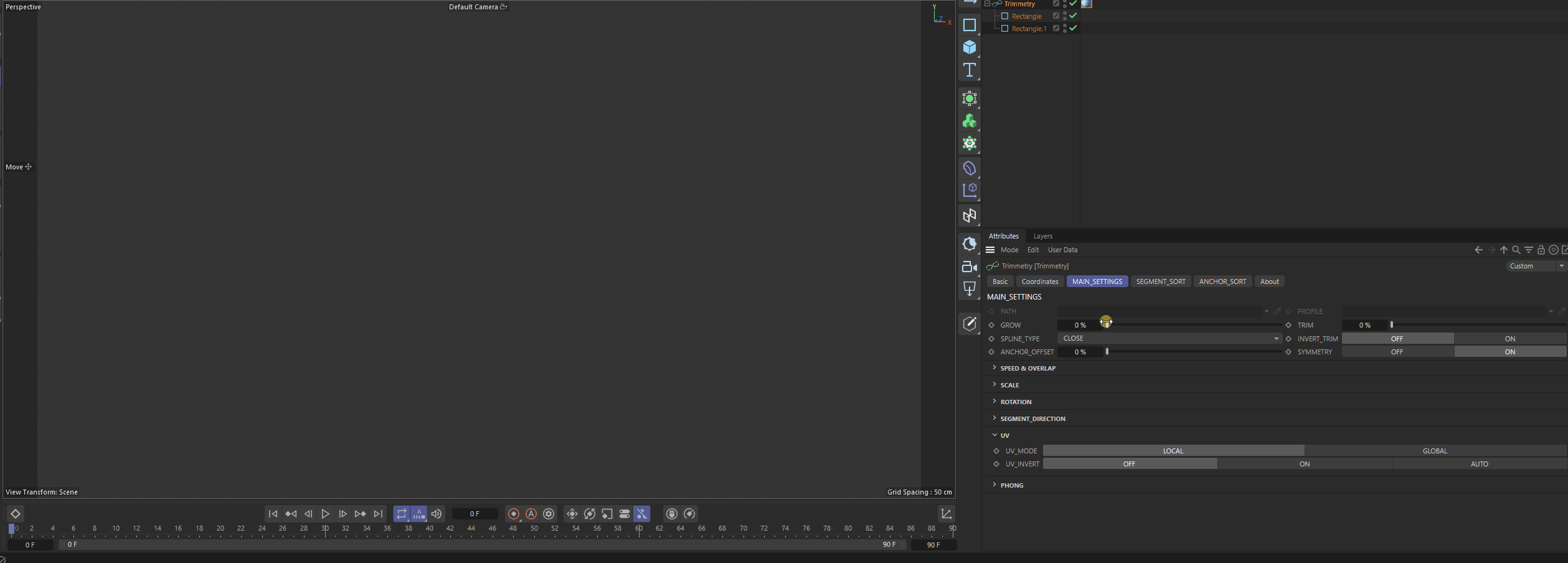Open the Mode menu
1568x563 pixels.
click(x=1009, y=250)
